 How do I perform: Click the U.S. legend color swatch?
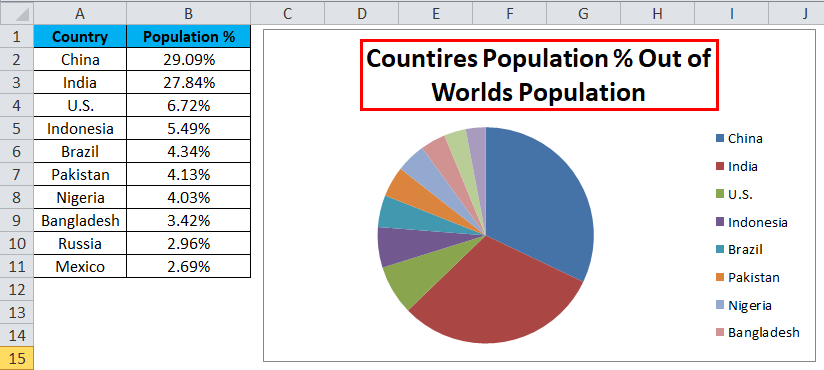point(720,194)
